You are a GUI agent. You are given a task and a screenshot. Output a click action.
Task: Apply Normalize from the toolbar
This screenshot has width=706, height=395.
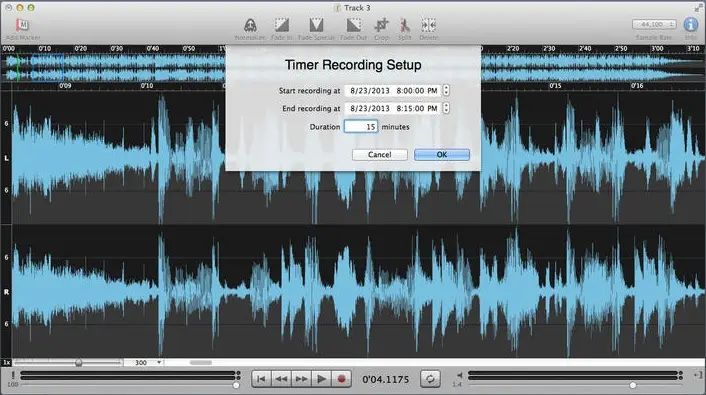coord(250,25)
